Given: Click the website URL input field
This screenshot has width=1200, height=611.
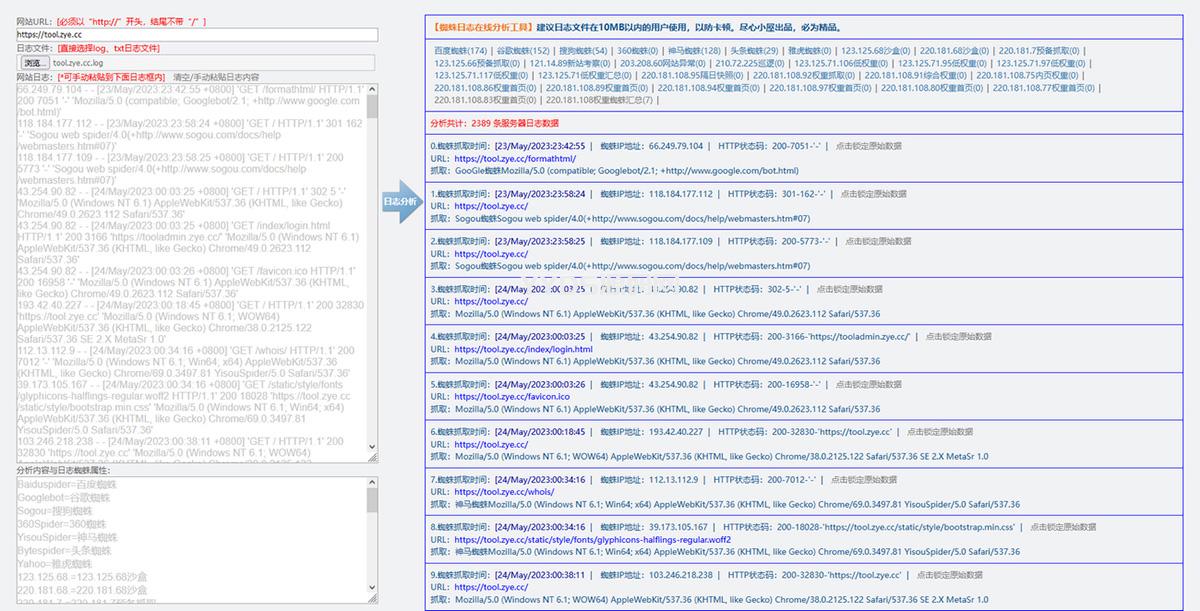Looking at the screenshot, I should pyautogui.click(x=197, y=34).
